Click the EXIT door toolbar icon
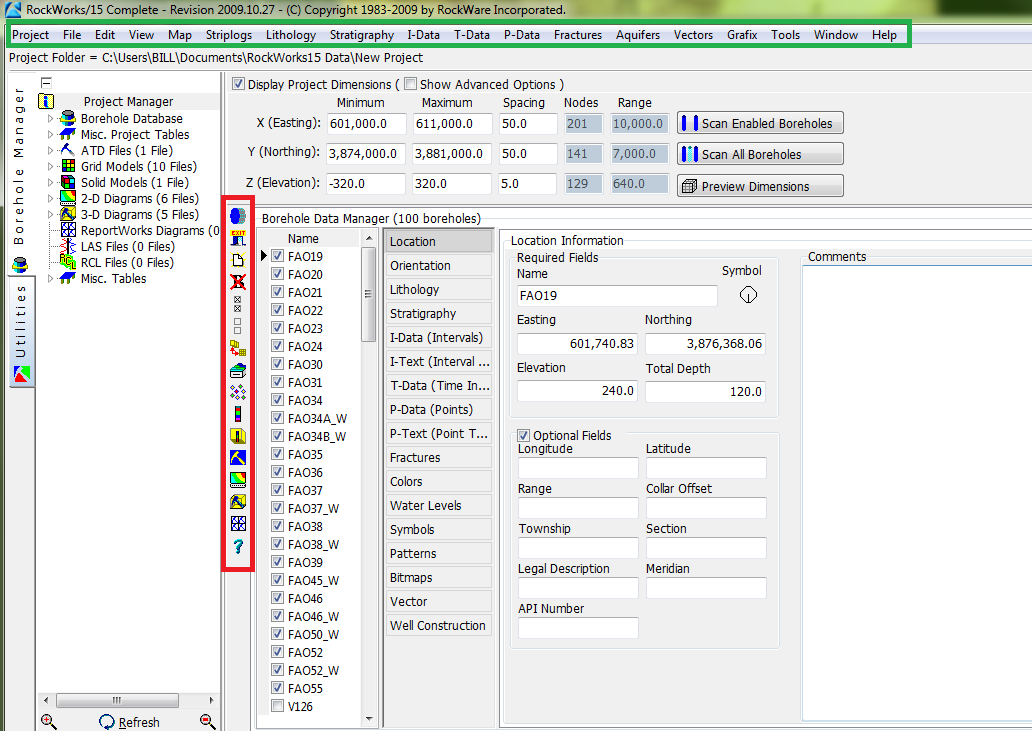 238,238
